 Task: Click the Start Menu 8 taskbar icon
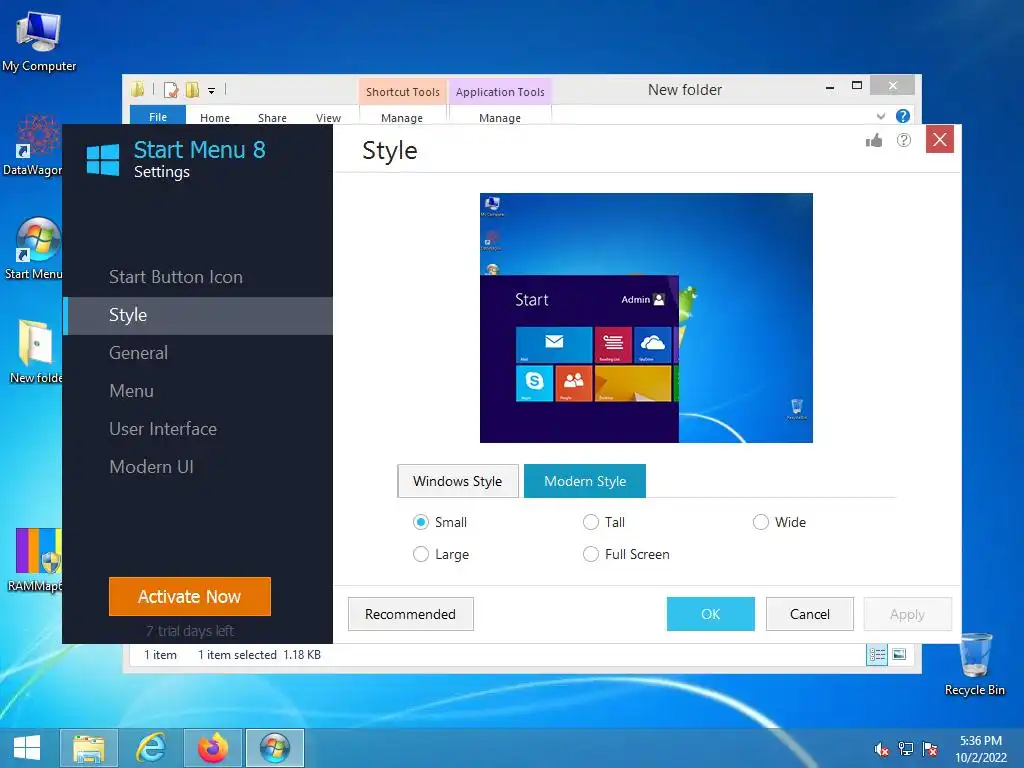pos(275,748)
